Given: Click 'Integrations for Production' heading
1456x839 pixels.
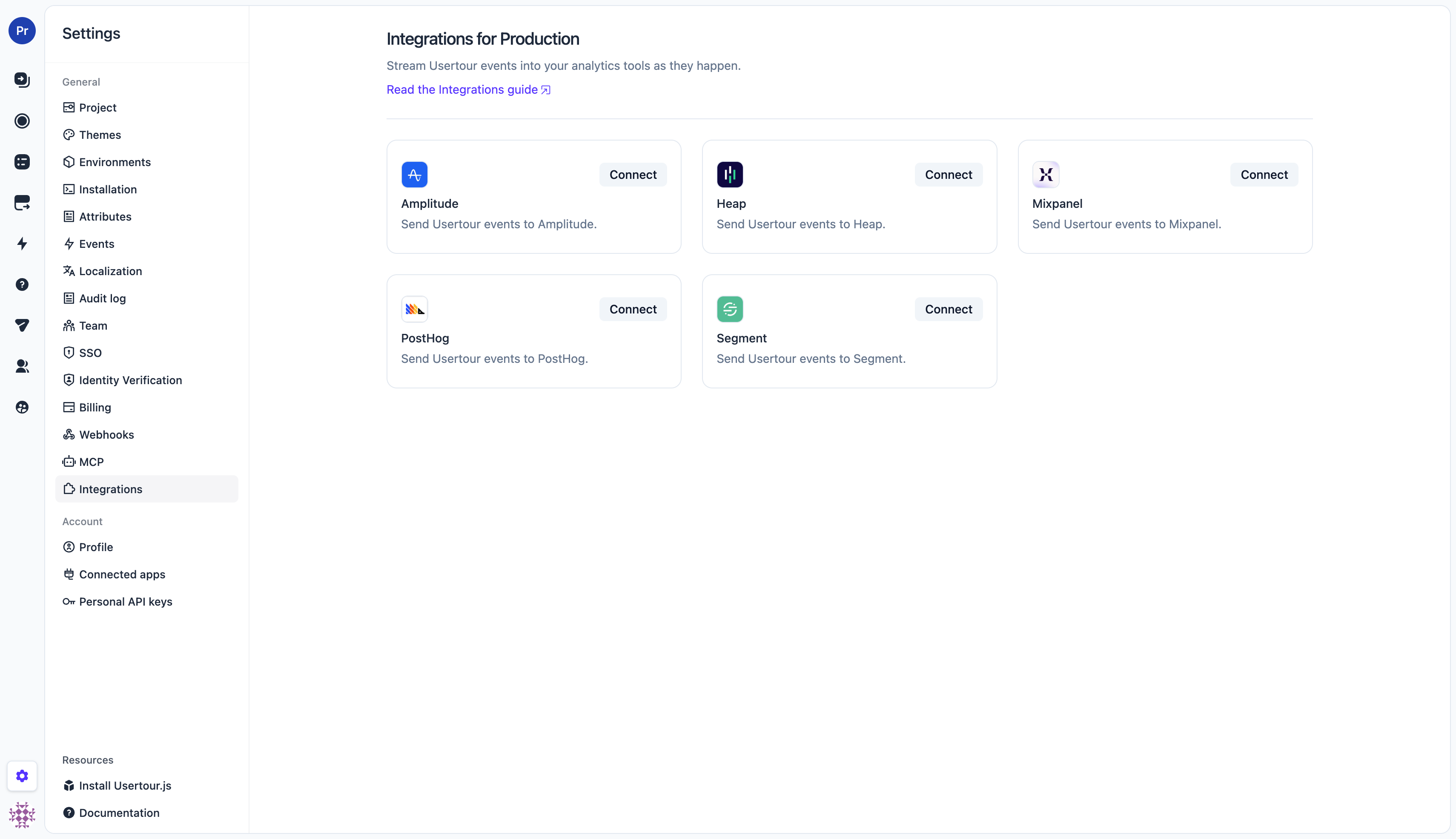Looking at the screenshot, I should pos(483,39).
